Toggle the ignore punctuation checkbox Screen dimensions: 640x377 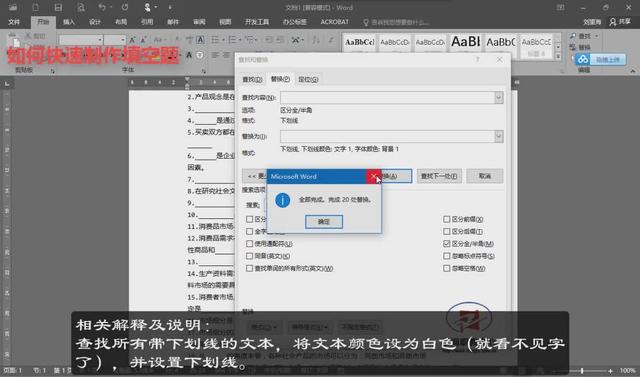point(447,256)
